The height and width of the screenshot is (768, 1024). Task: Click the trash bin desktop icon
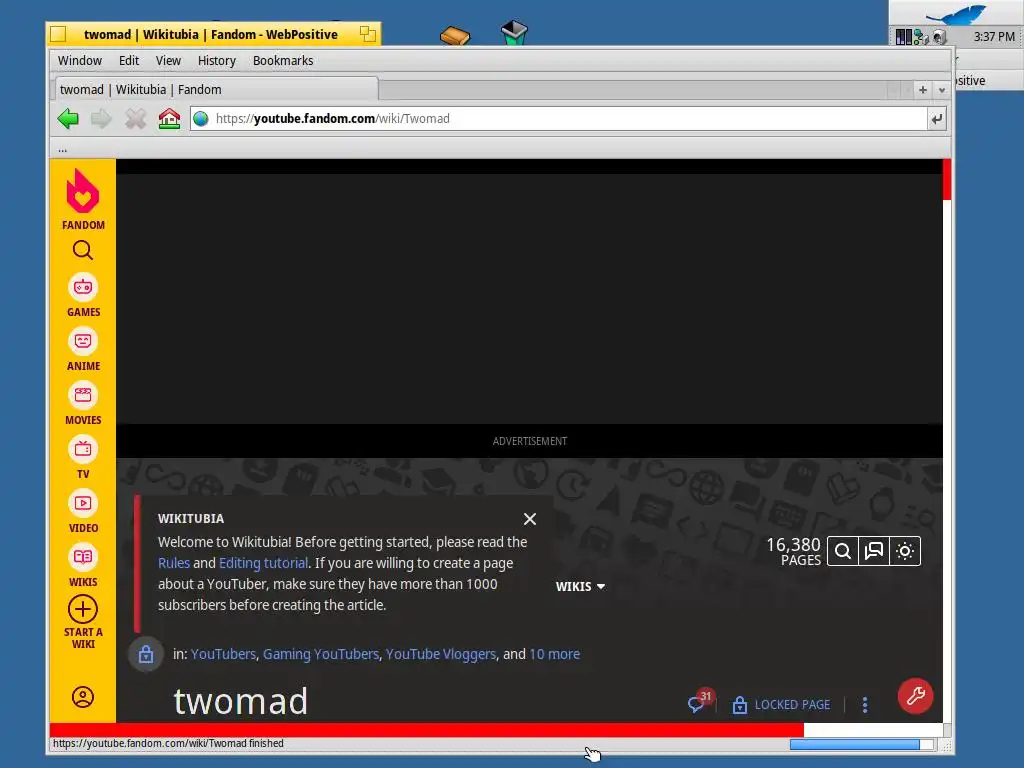point(514,32)
